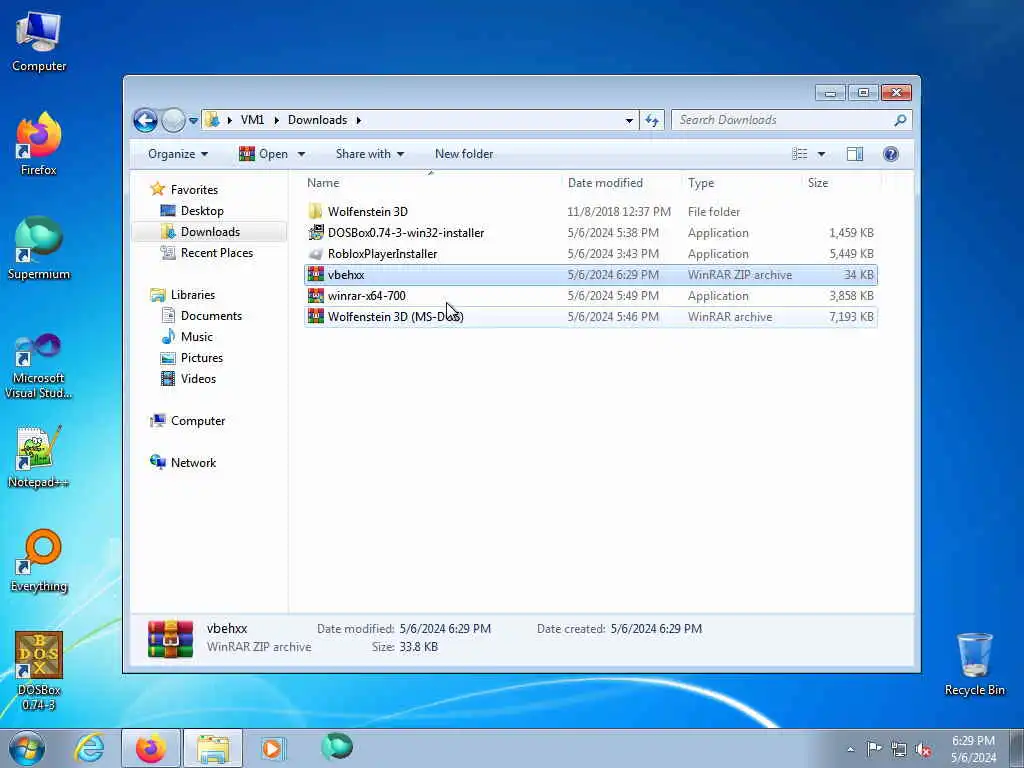
Task: Click the Action Center flag tray icon
Action: (x=874, y=748)
